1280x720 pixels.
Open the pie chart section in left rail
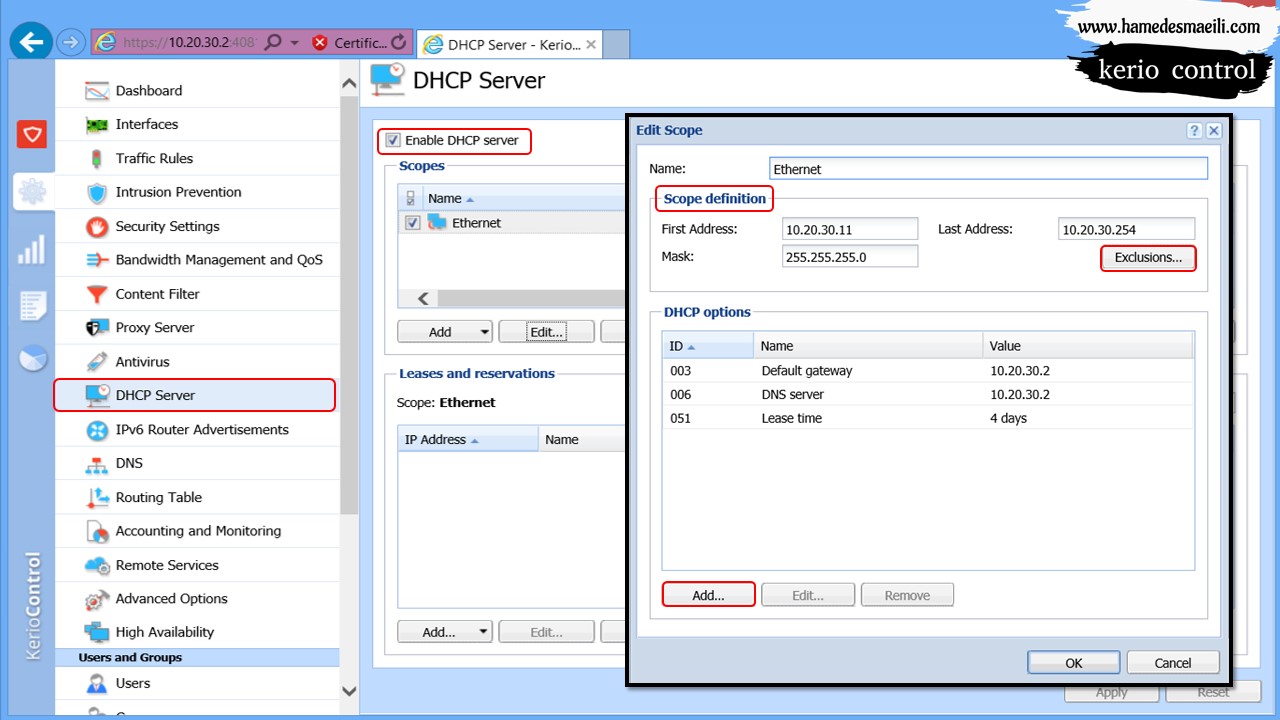point(32,358)
